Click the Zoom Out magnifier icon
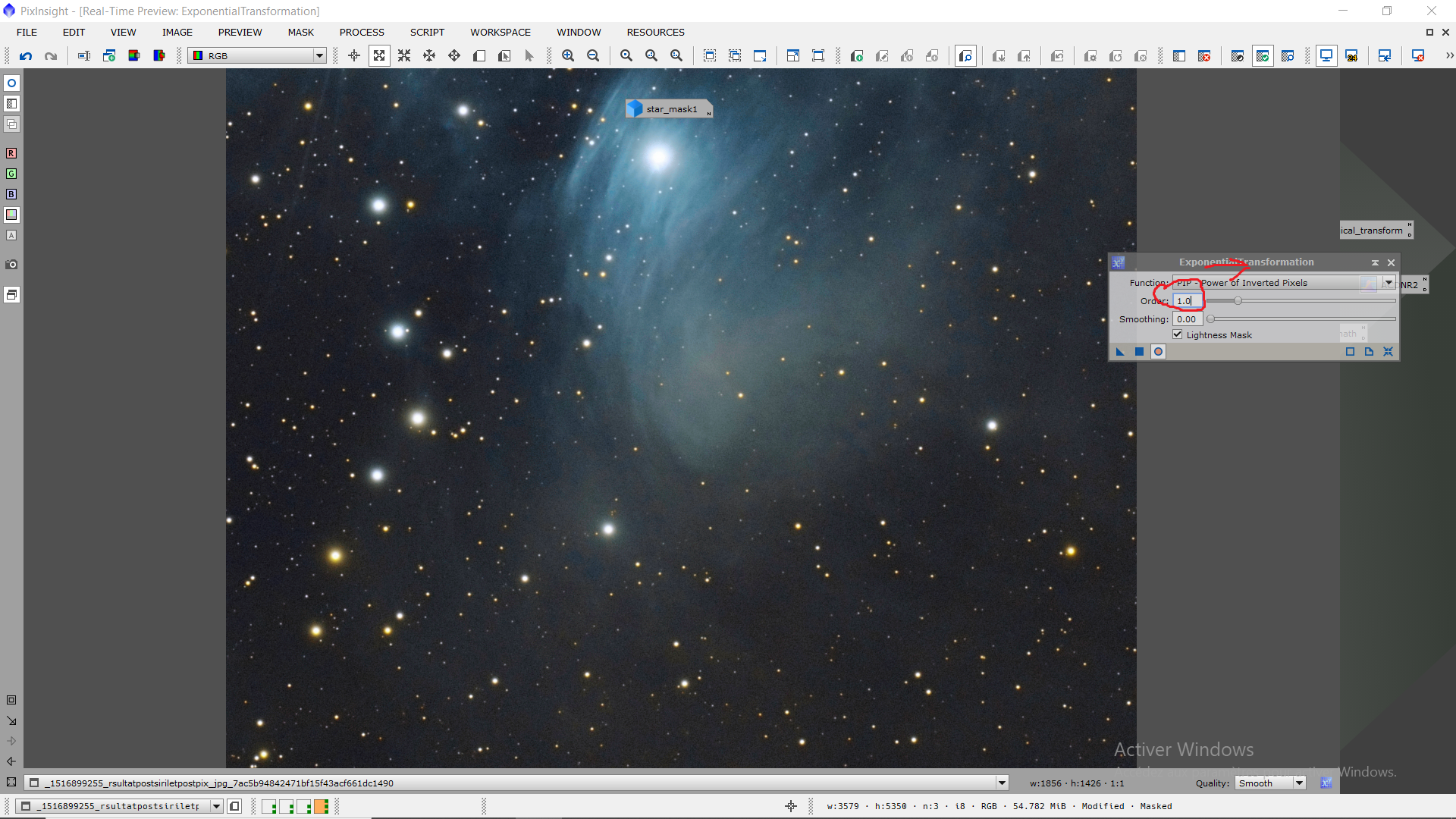 pos(593,55)
